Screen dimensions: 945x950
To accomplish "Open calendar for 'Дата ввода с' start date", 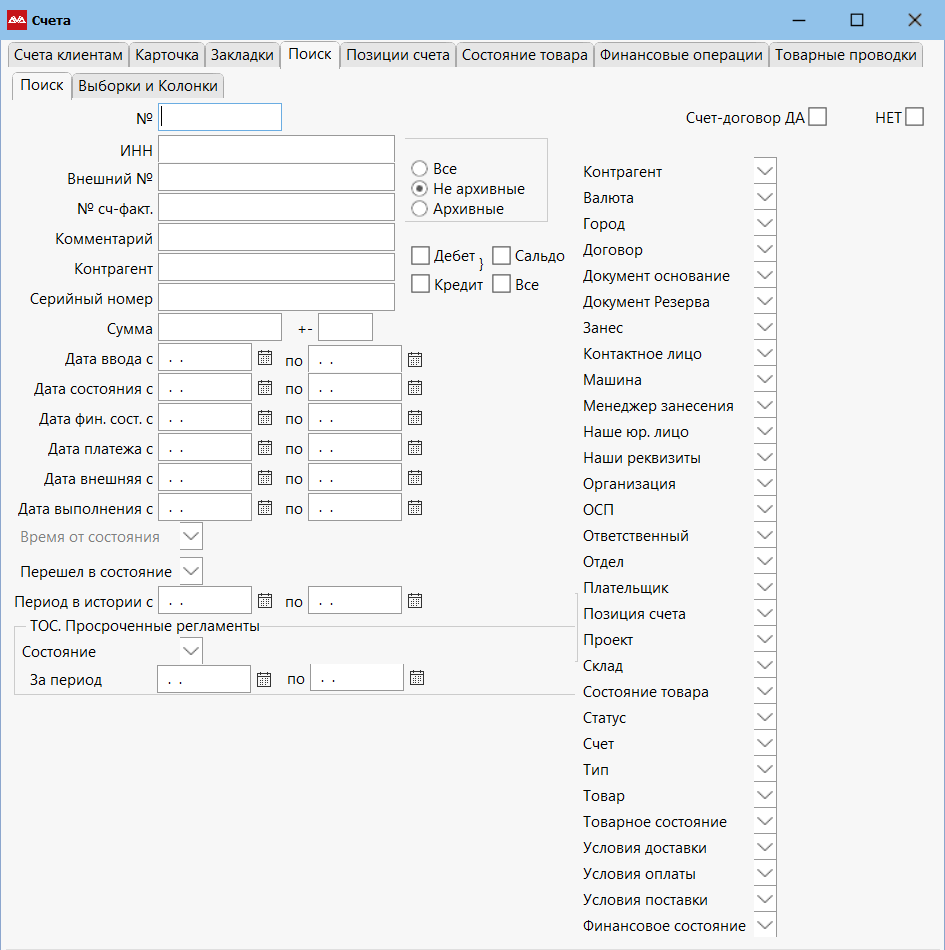I will click(x=265, y=359).
